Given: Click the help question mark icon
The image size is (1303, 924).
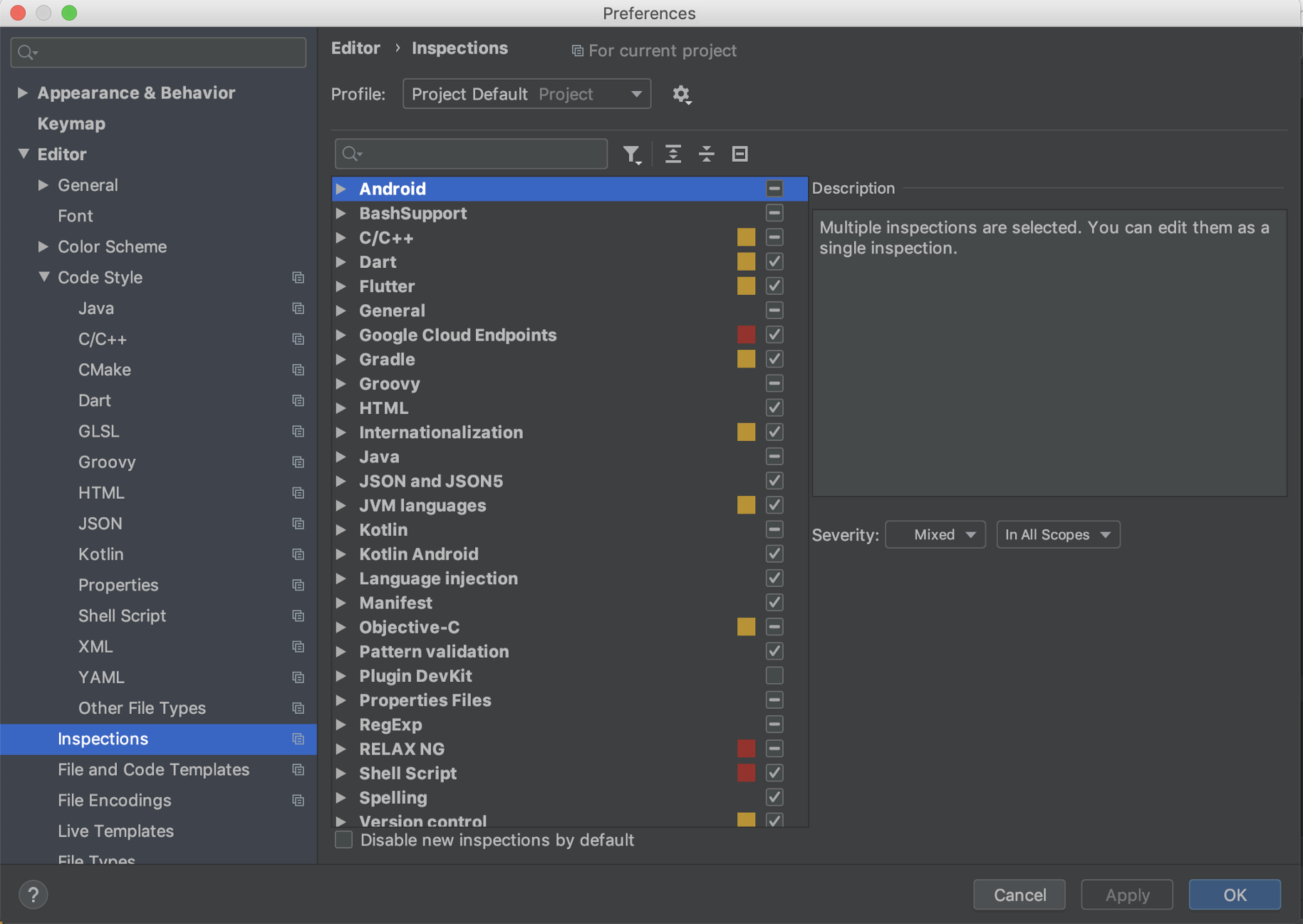Looking at the screenshot, I should pos(33,894).
